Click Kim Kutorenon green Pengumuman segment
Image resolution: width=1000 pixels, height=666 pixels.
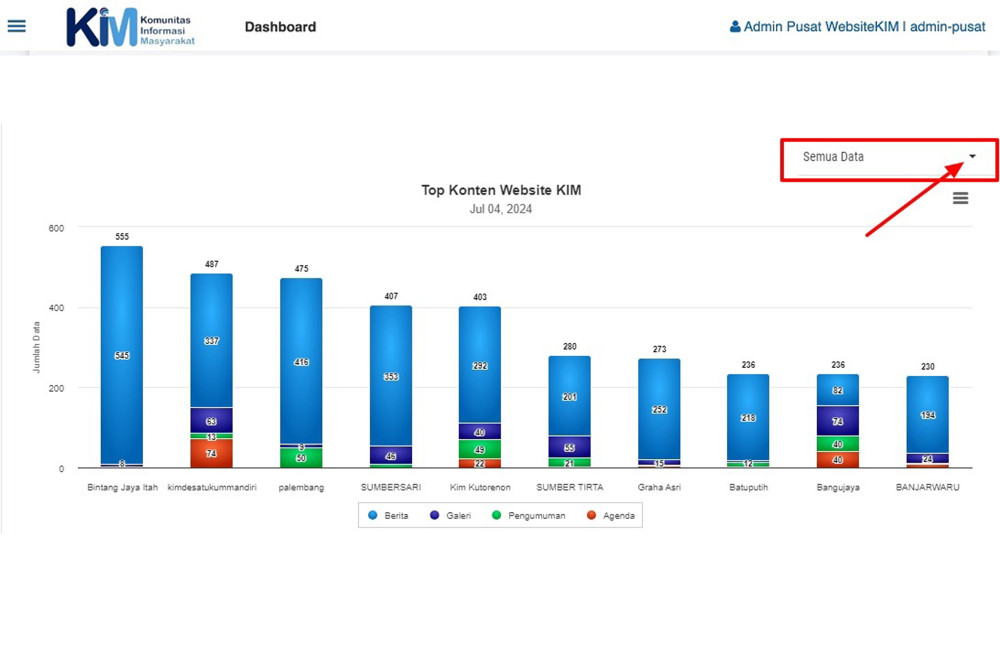[480, 449]
